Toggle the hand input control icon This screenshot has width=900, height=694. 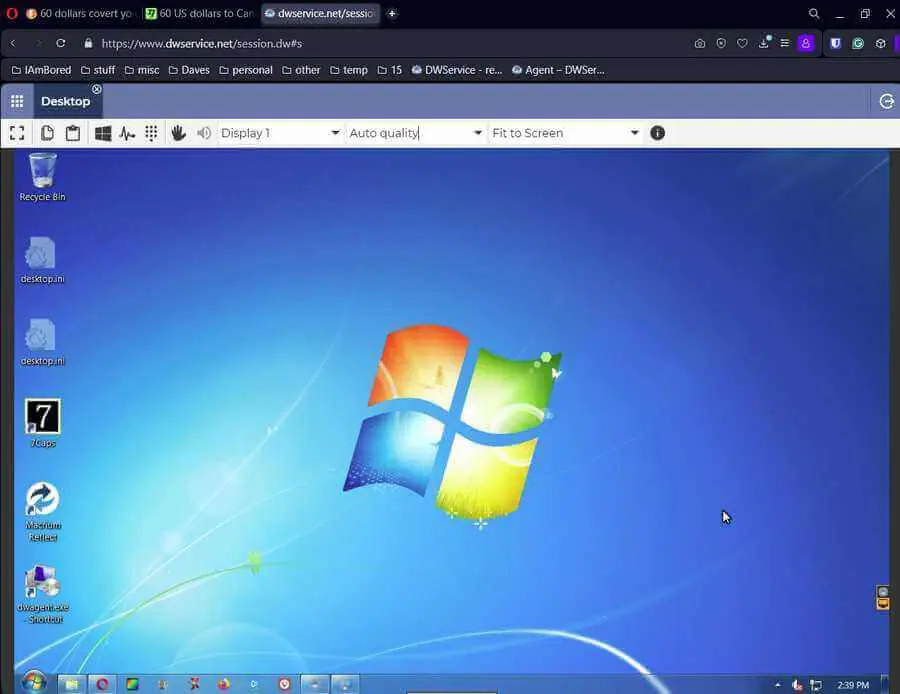[178, 133]
